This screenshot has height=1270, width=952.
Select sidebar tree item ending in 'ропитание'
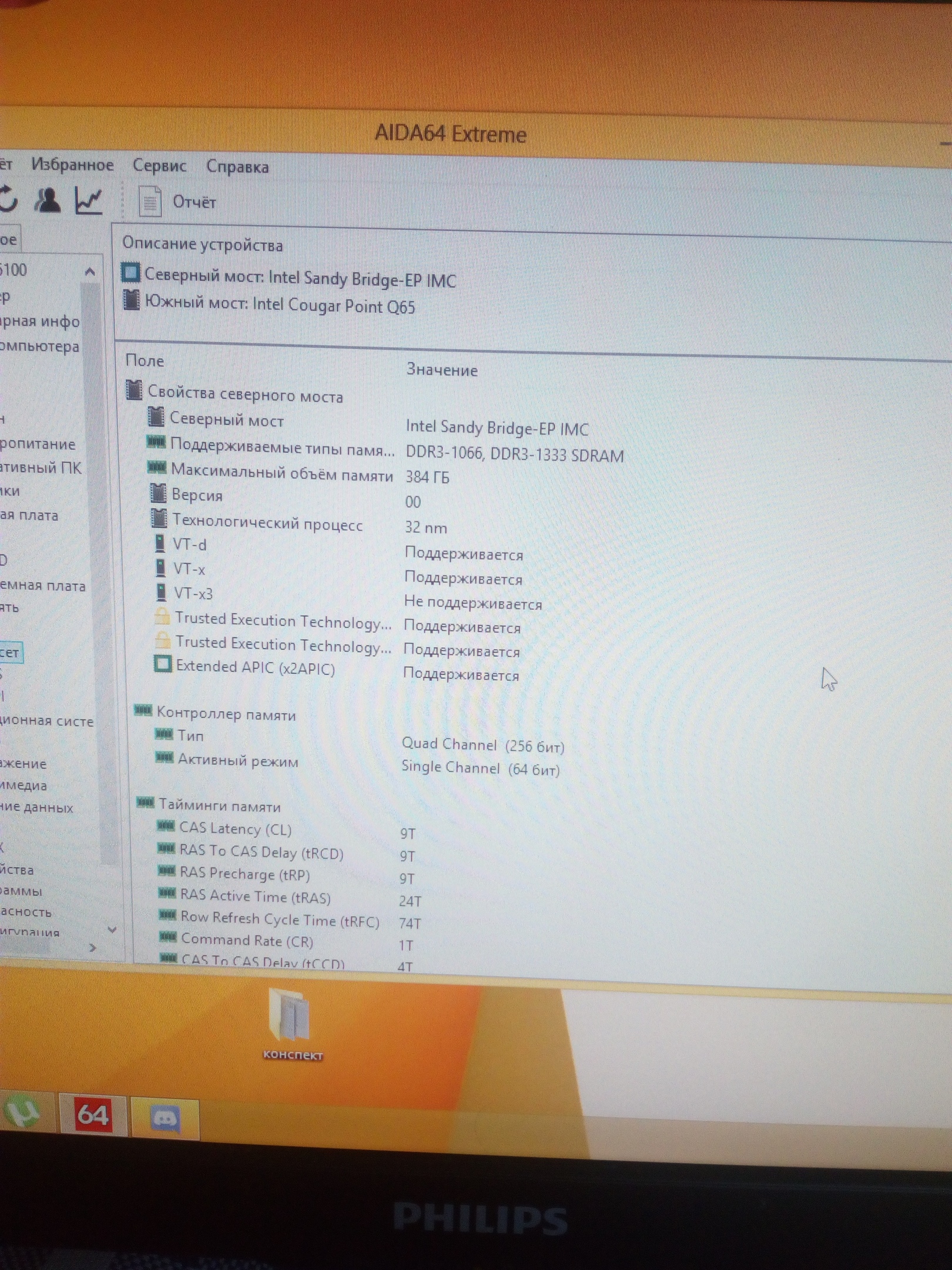(x=38, y=444)
